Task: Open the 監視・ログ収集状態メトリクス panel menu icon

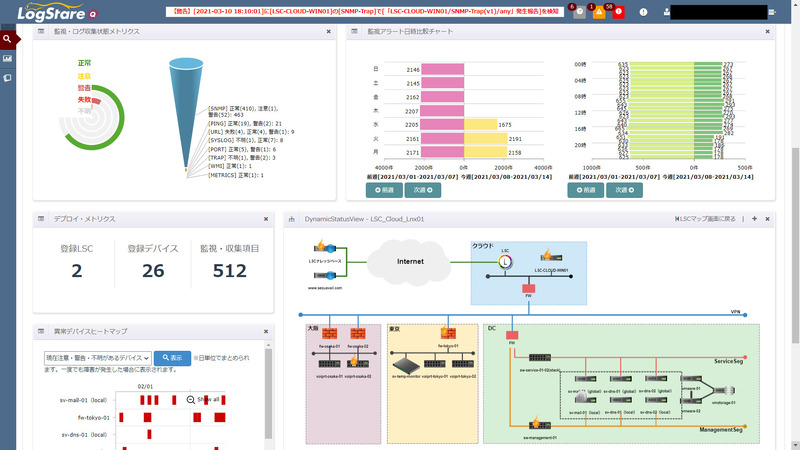Action: click(41, 32)
